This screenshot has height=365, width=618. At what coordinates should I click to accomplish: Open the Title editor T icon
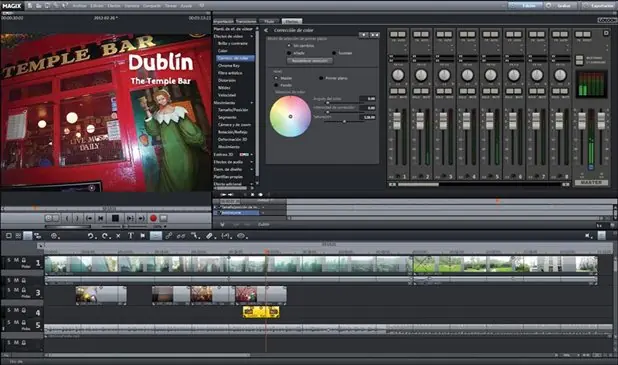[x=130, y=236]
